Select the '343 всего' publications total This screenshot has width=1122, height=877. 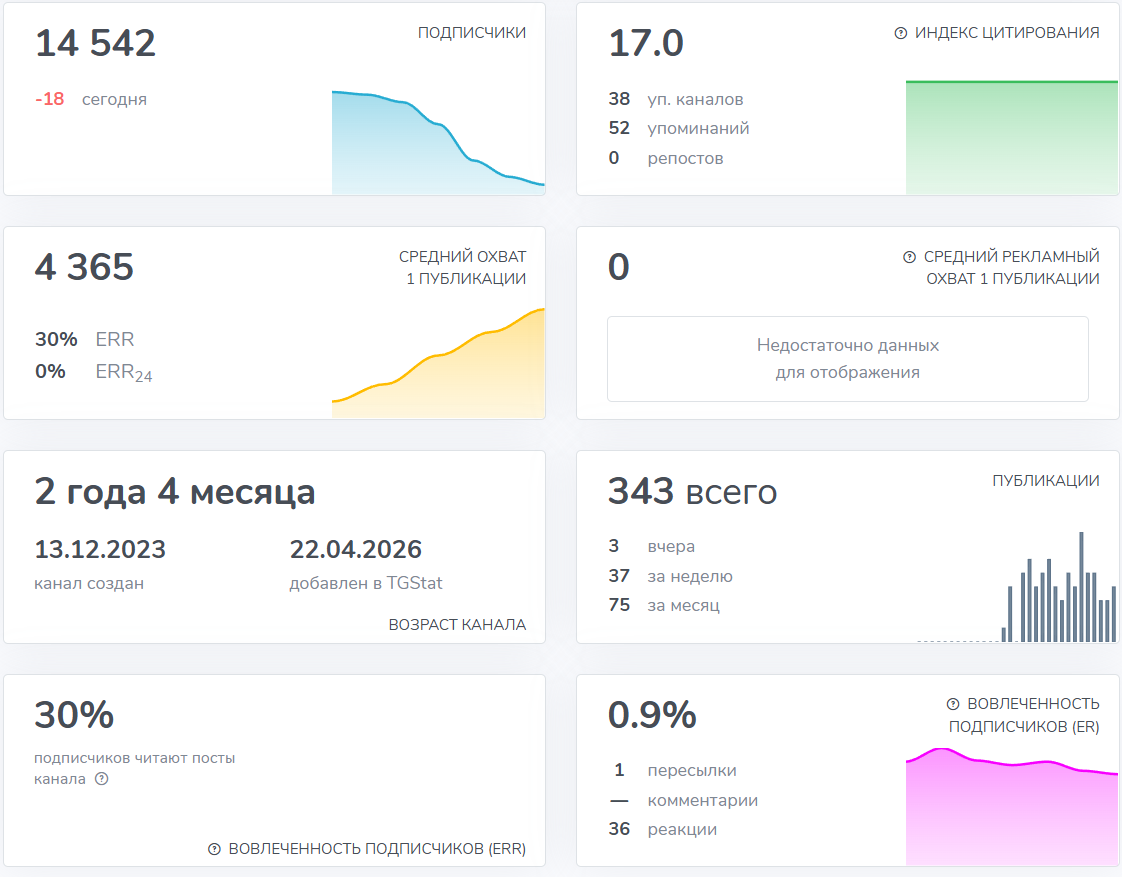[x=692, y=491]
